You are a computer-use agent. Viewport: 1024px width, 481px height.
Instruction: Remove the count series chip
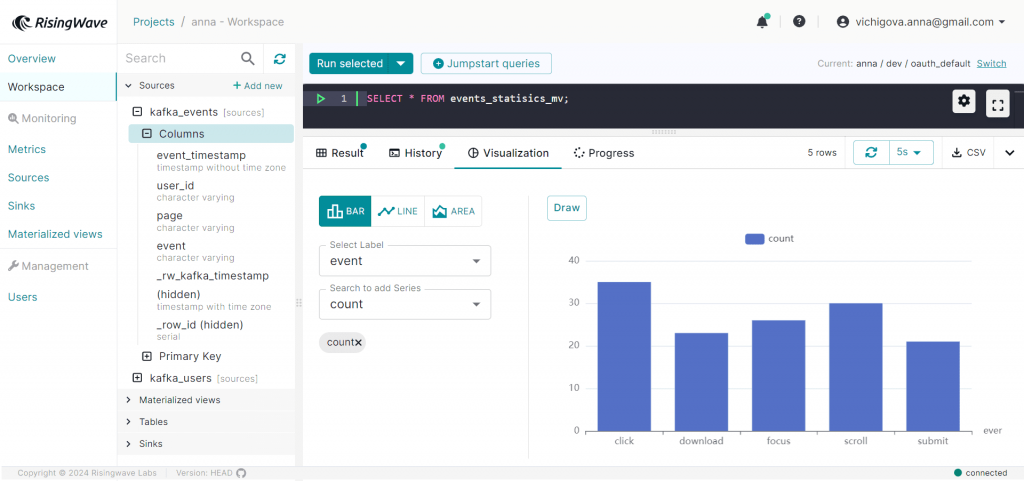click(x=358, y=342)
